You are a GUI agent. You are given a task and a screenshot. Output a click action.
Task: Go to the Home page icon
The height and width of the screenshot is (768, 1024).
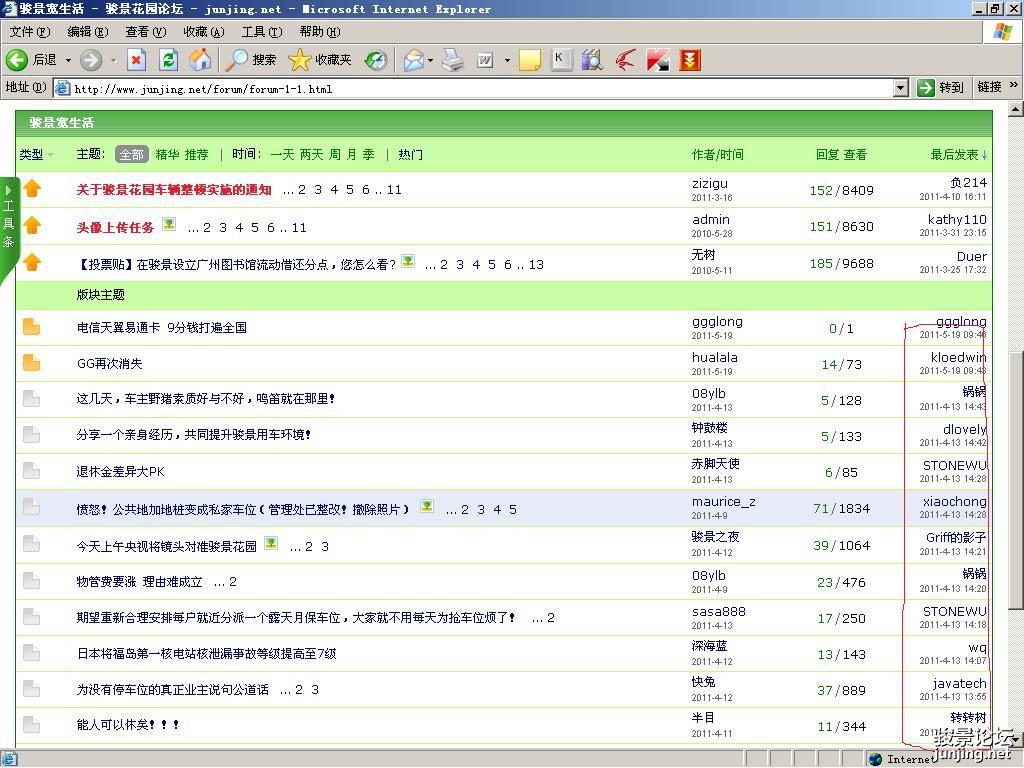click(x=200, y=60)
